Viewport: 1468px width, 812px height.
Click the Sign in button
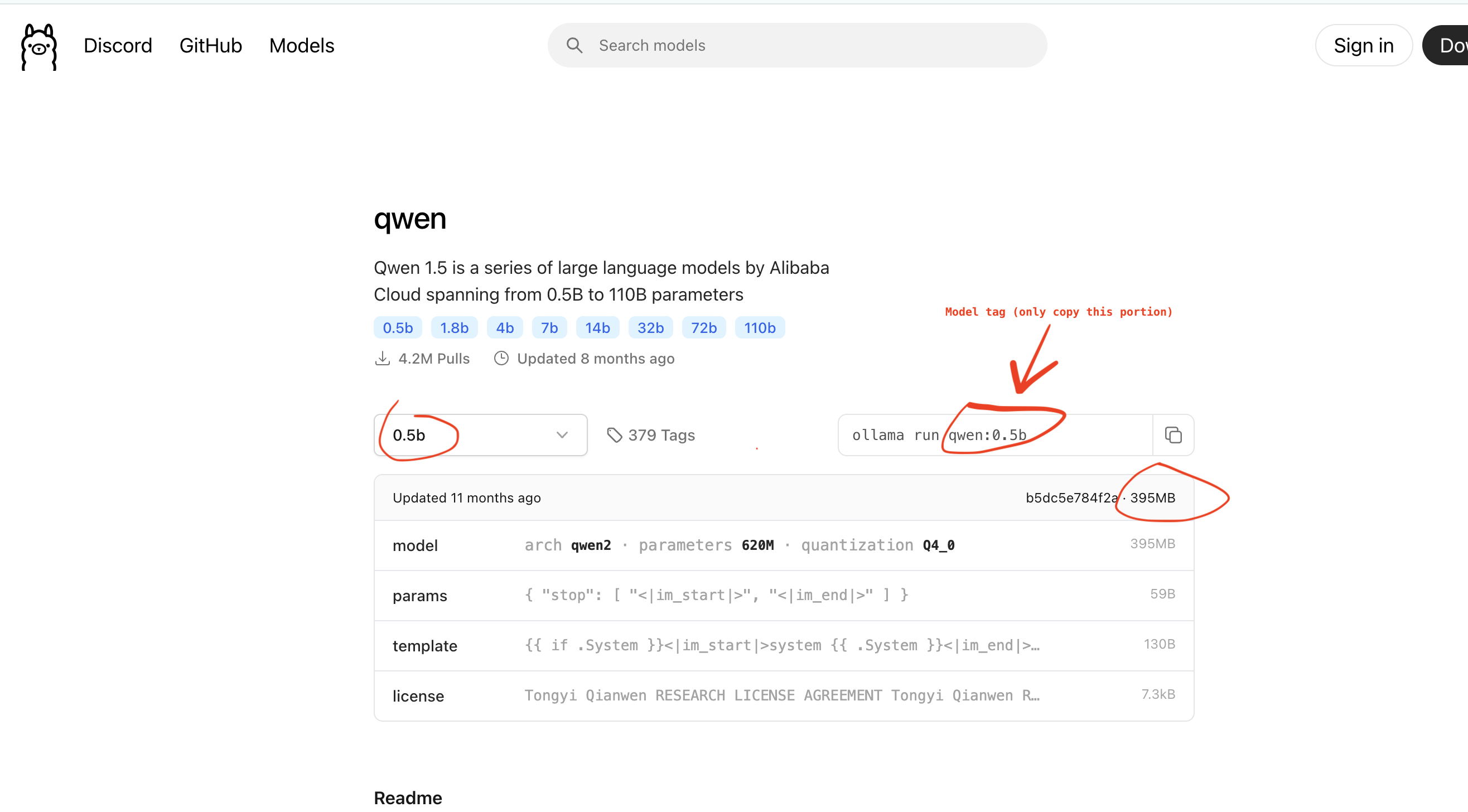[1363, 46]
